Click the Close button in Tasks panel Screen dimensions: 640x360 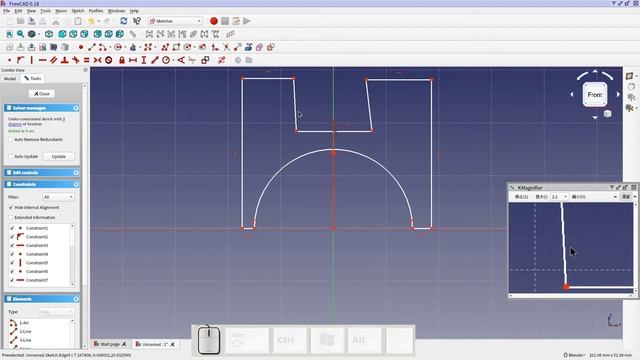pyautogui.click(x=42, y=94)
